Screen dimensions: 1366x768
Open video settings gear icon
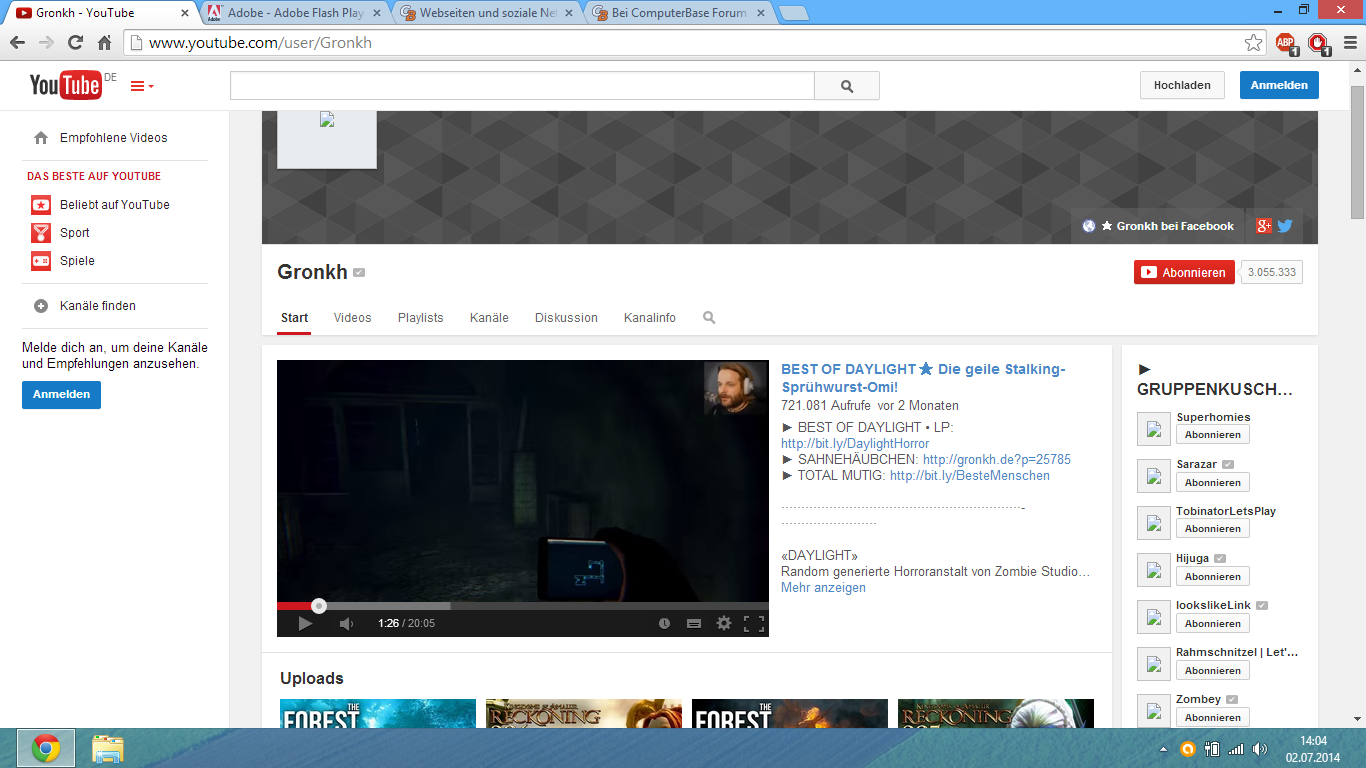pyautogui.click(x=724, y=624)
